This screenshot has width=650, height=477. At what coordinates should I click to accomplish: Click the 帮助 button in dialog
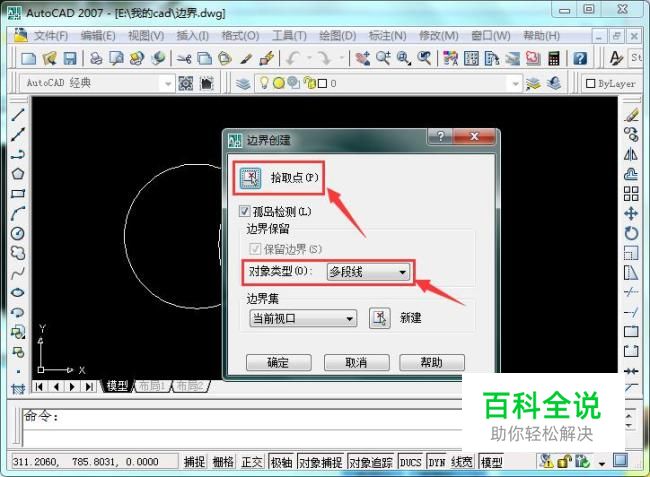pos(432,363)
